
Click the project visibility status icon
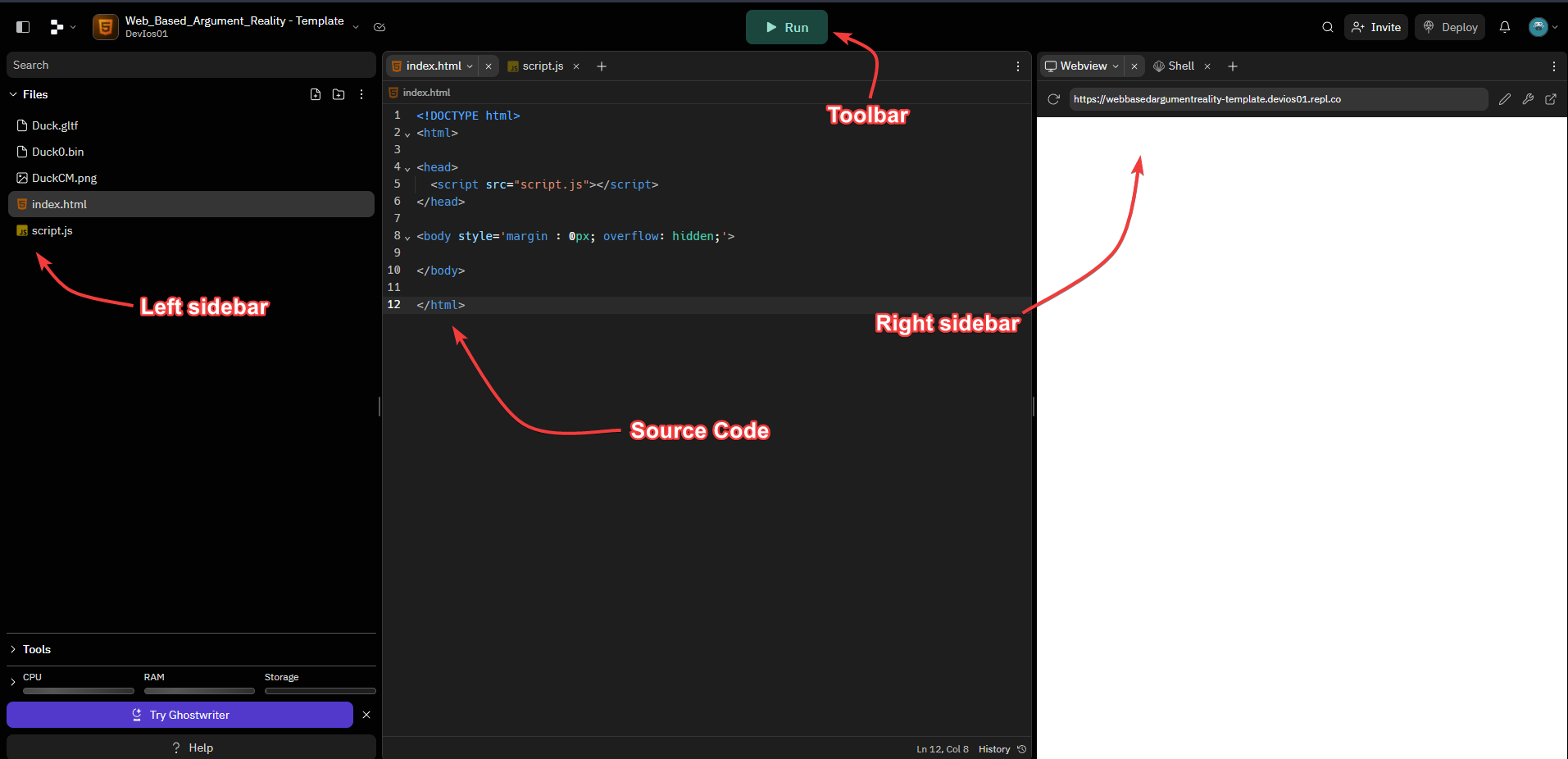tap(380, 27)
